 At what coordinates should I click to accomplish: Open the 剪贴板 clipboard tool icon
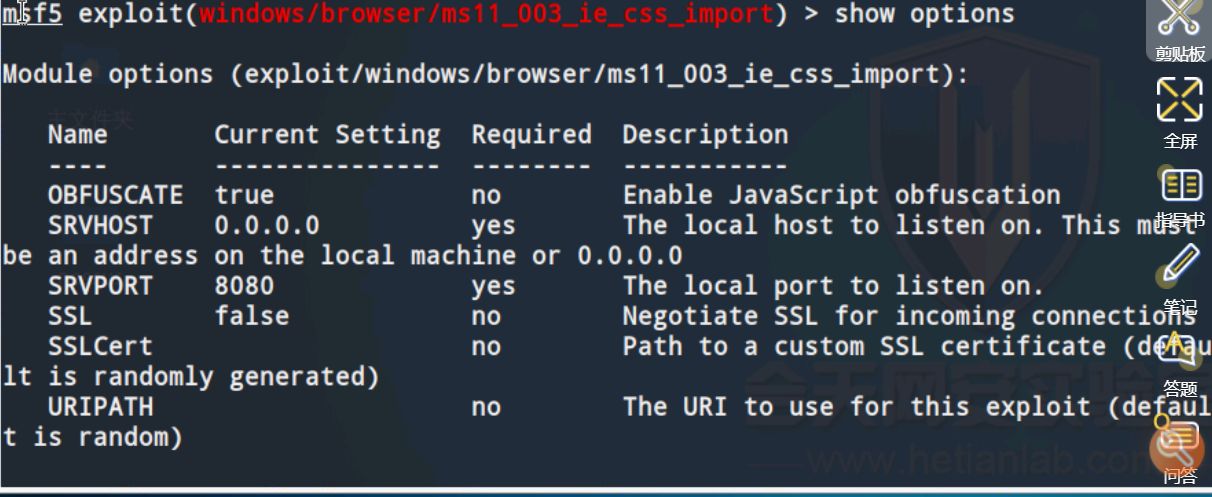click(x=1179, y=18)
